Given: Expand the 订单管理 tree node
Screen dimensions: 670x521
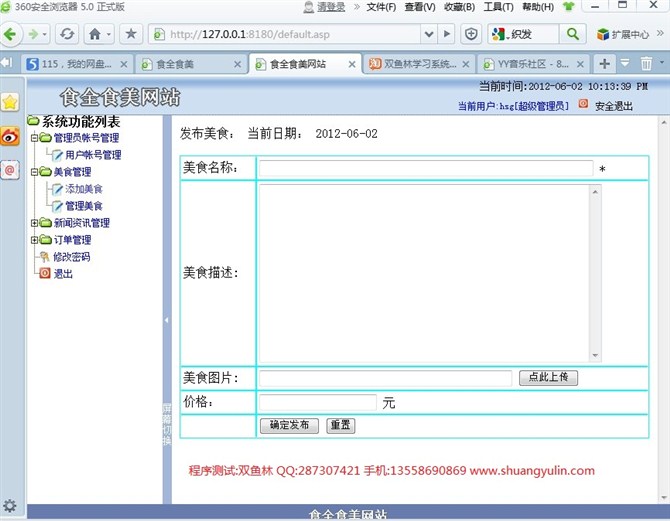Looking at the screenshot, I should tap(34, 240).
